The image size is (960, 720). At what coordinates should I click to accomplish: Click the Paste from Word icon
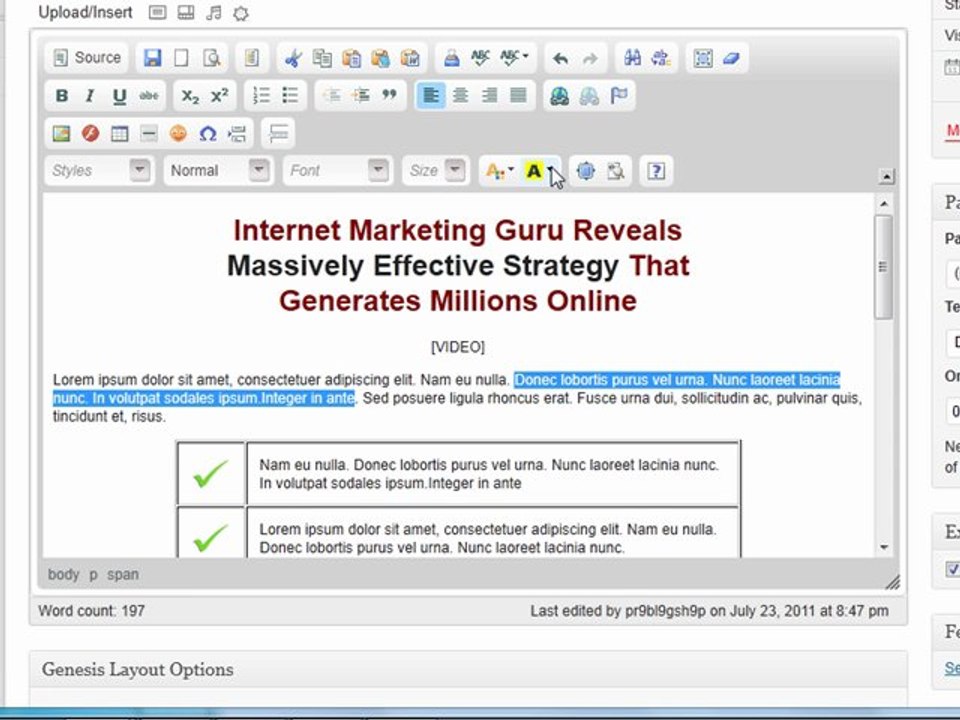(410, 58)
